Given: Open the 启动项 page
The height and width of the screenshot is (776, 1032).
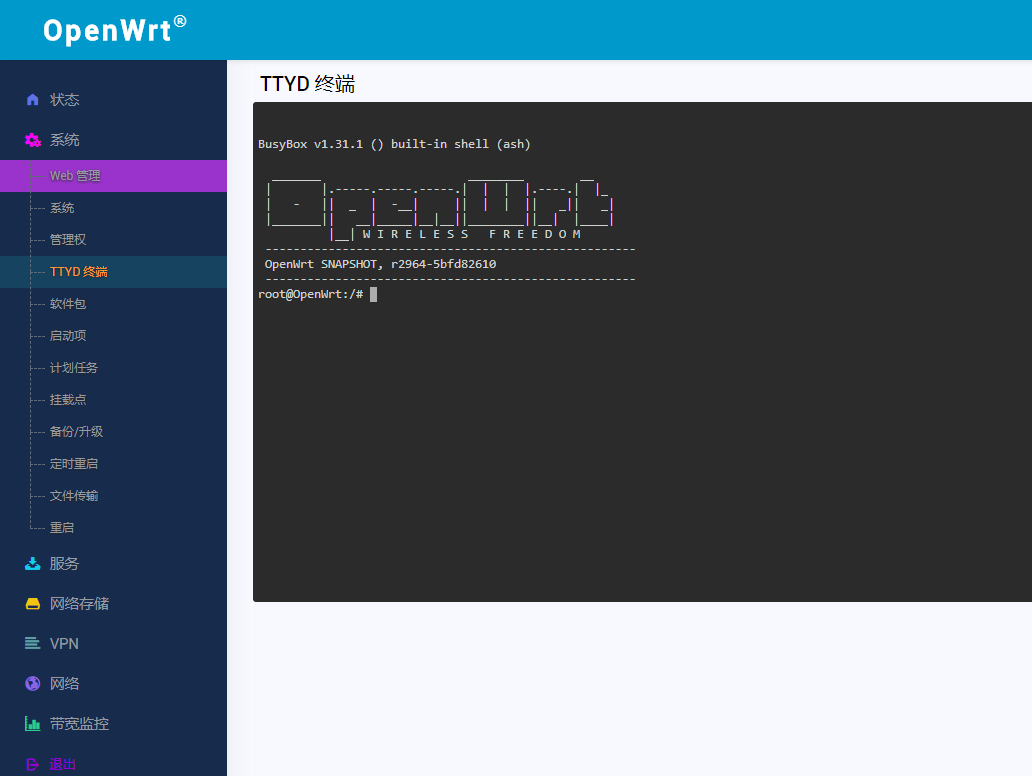Looking at the screenshot, I should 113,336.
